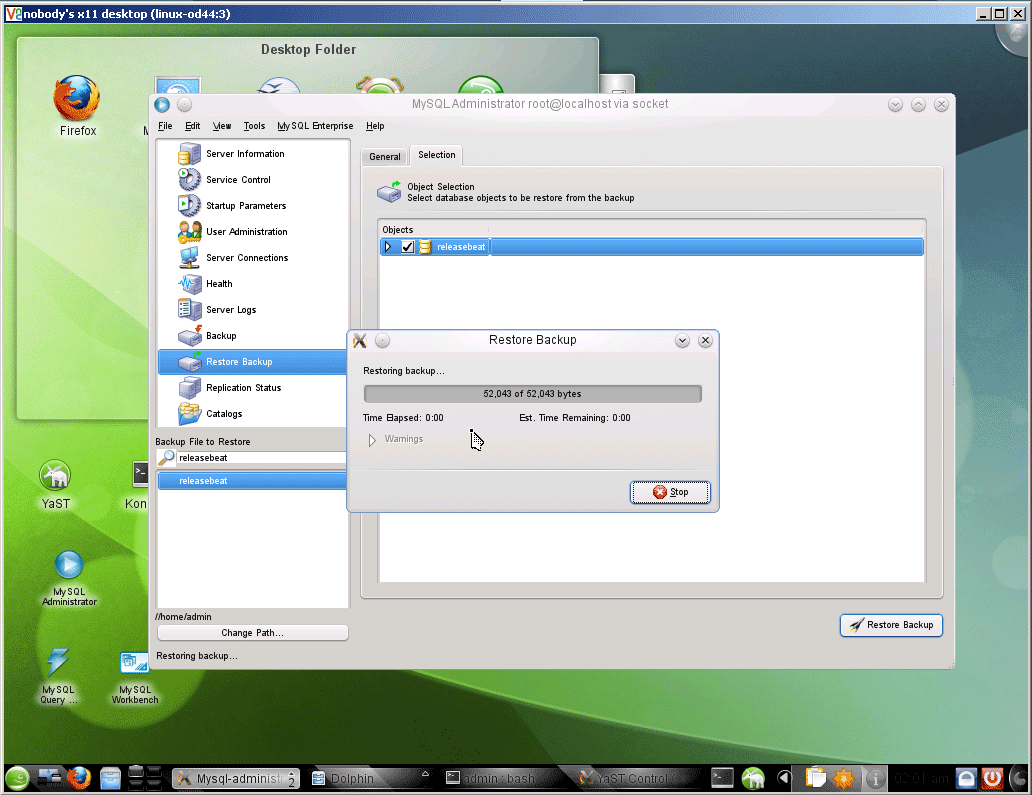Open the MySQL Enterprise menu
Viewport: 1032px width, 795px height.
[315, 126]
